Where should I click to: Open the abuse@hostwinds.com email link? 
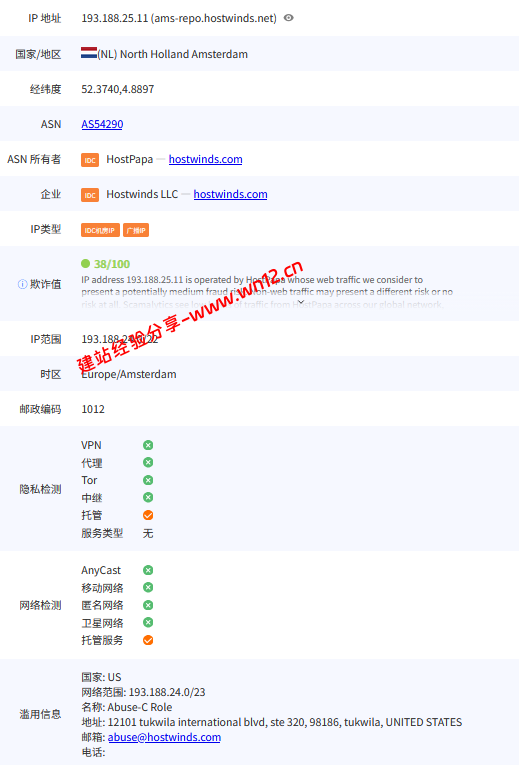pos(164,737)
